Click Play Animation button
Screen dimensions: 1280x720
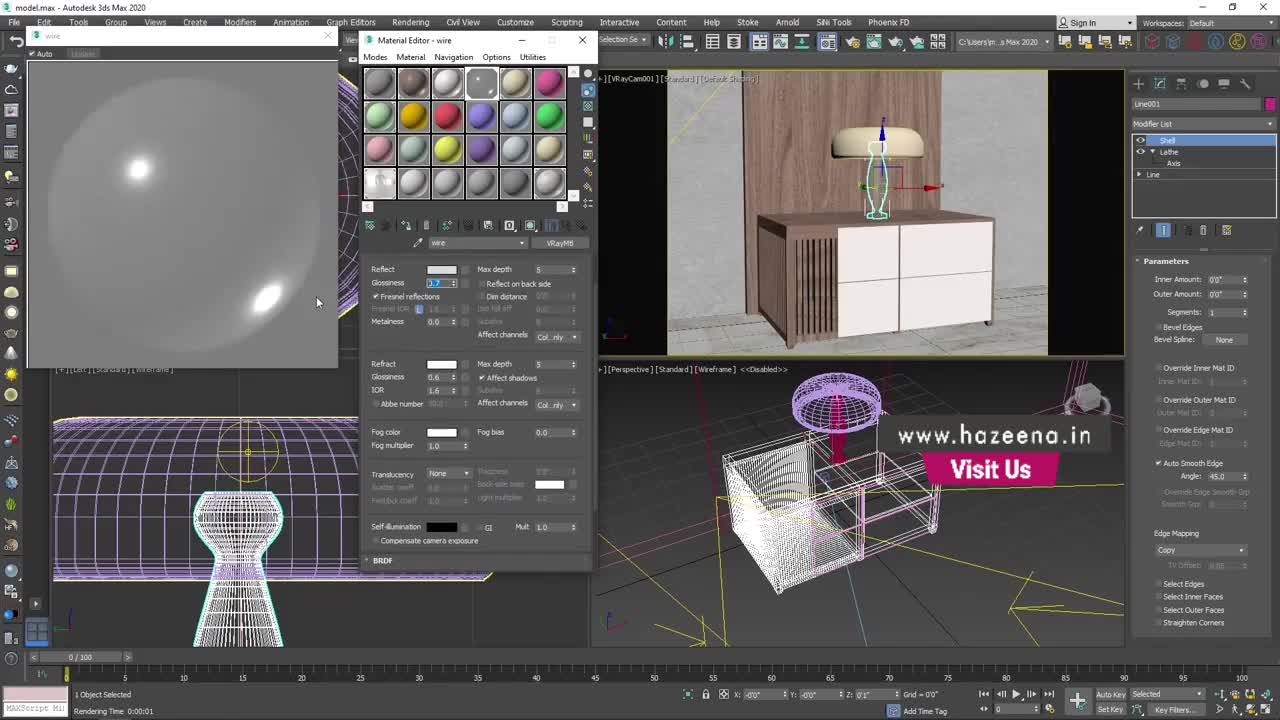click(x=1016, y=694)
